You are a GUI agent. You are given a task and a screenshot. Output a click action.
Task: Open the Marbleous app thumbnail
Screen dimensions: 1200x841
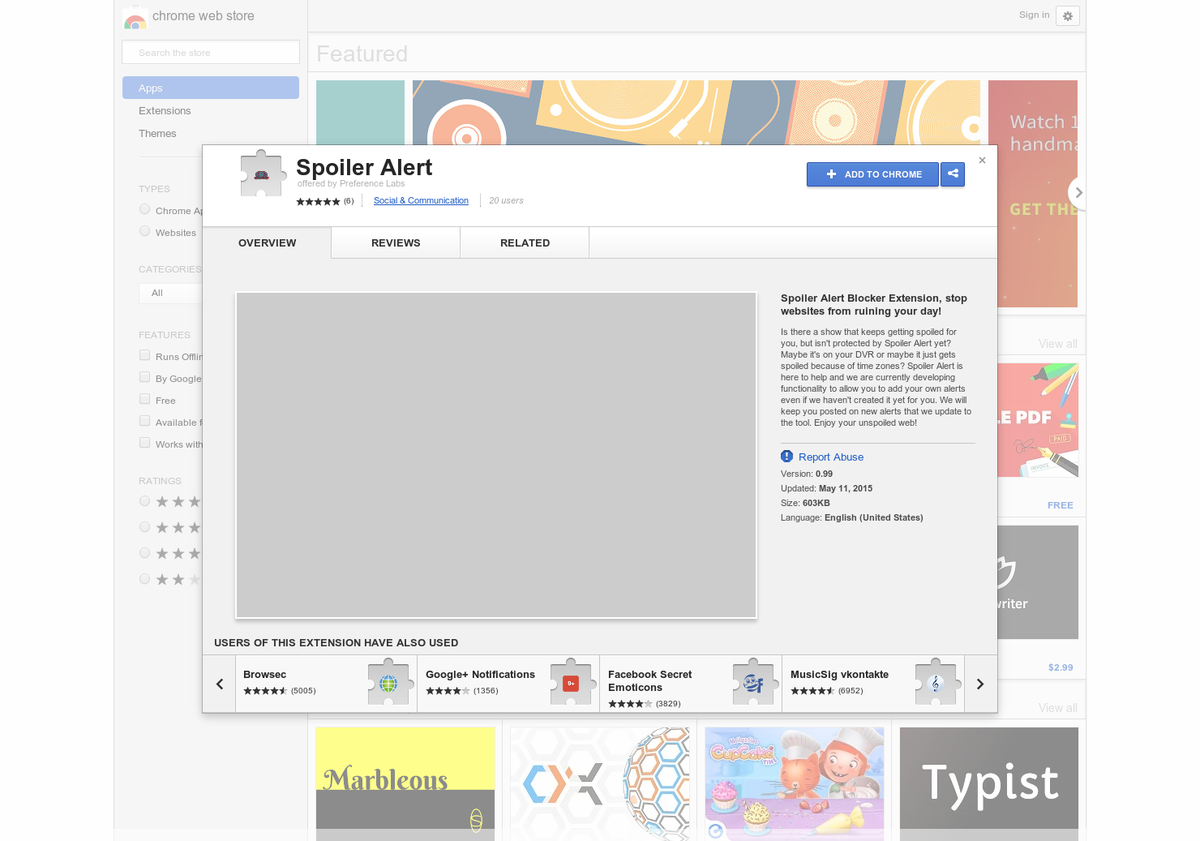[405, 783]
